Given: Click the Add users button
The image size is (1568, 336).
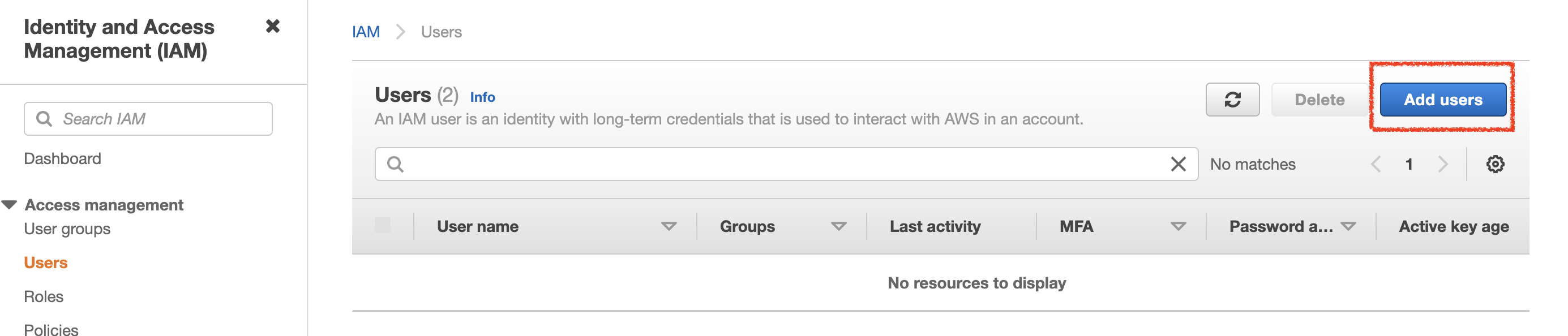Looking at the screenshot, I should click(x=1442, y=100).
